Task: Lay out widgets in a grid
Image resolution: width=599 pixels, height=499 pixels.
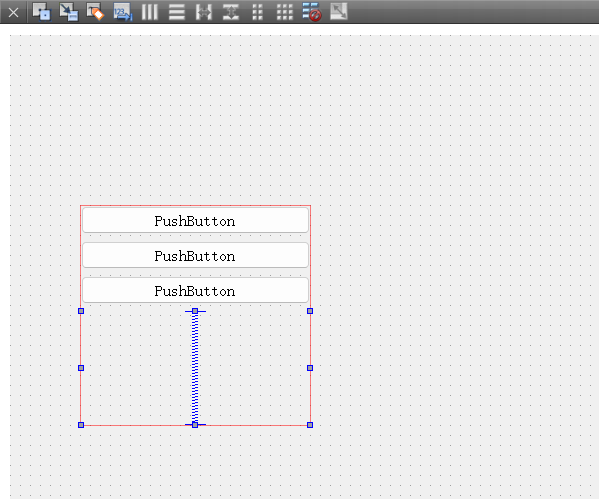Action: (285, 12)
